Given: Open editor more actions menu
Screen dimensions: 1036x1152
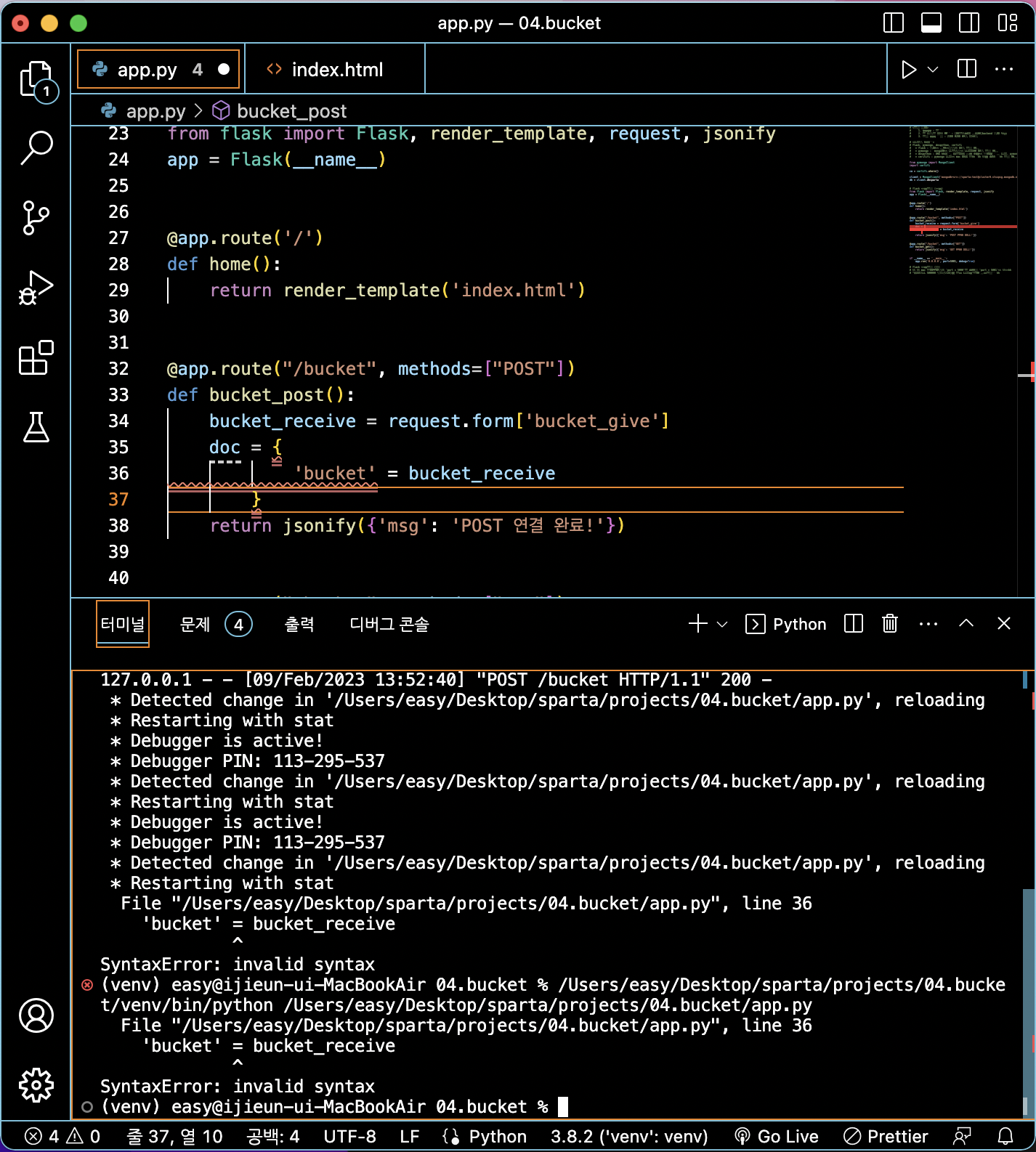Looking at the screenshot, I should tap(1004, 69).
